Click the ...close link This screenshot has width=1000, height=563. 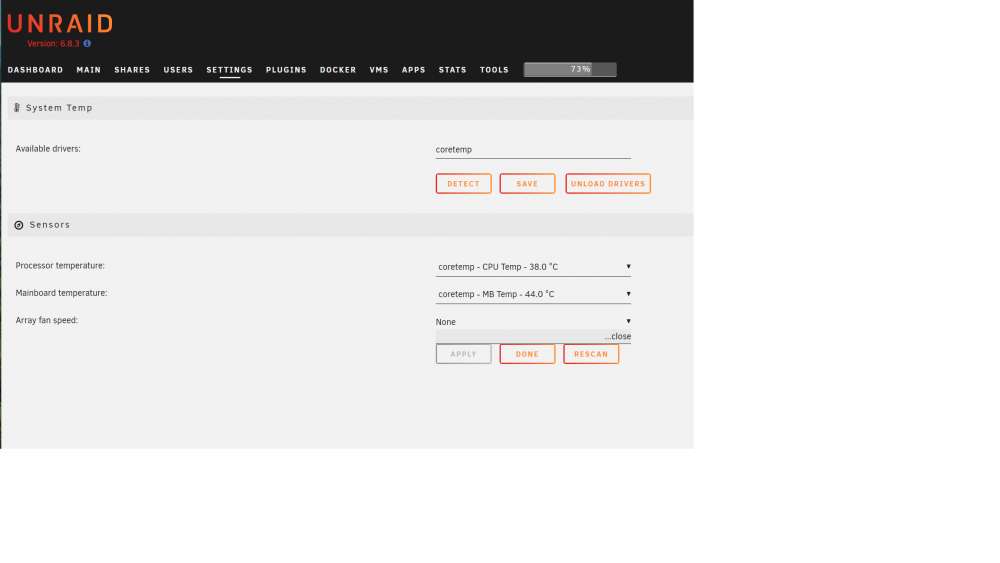(x=617, y=336)
